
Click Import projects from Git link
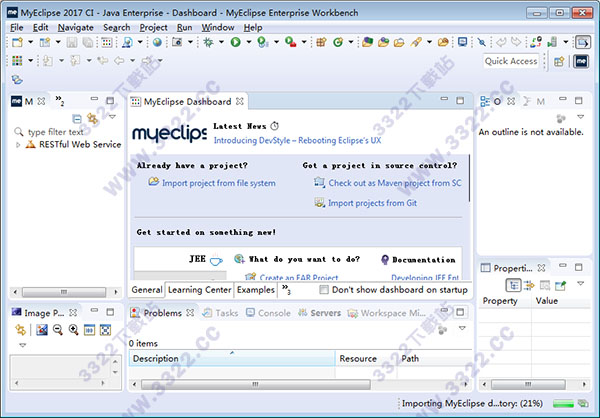point(372,203)
